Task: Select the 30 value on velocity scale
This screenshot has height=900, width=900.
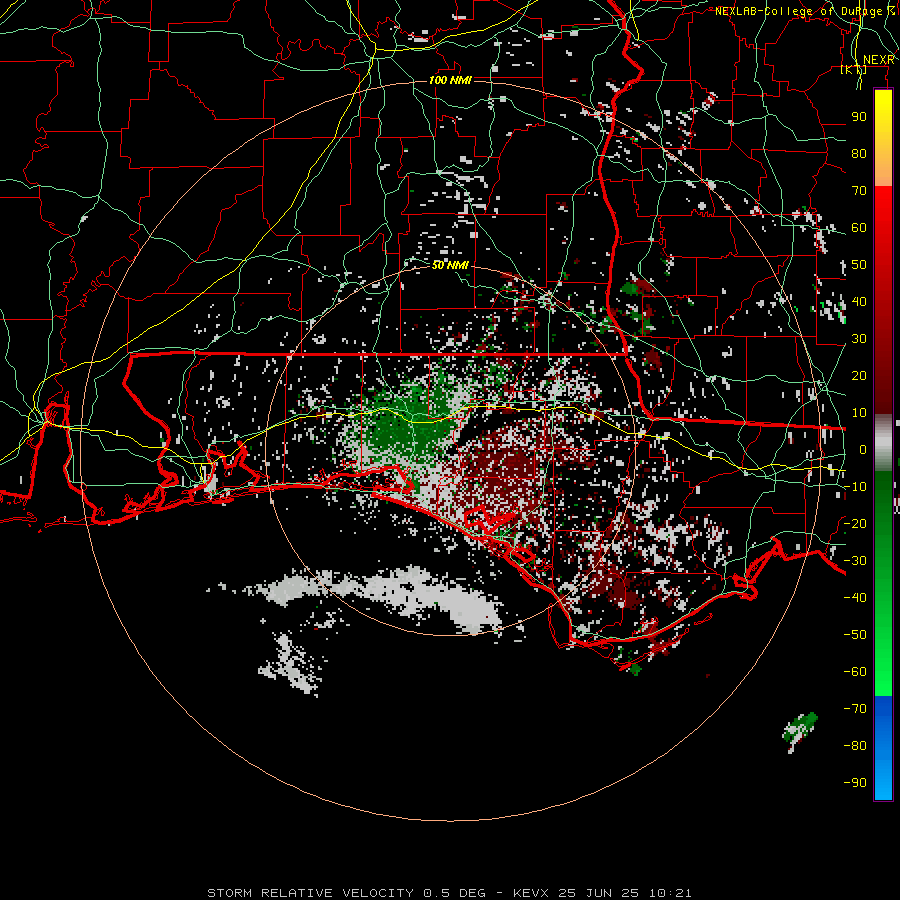Action: pos(859,339)
